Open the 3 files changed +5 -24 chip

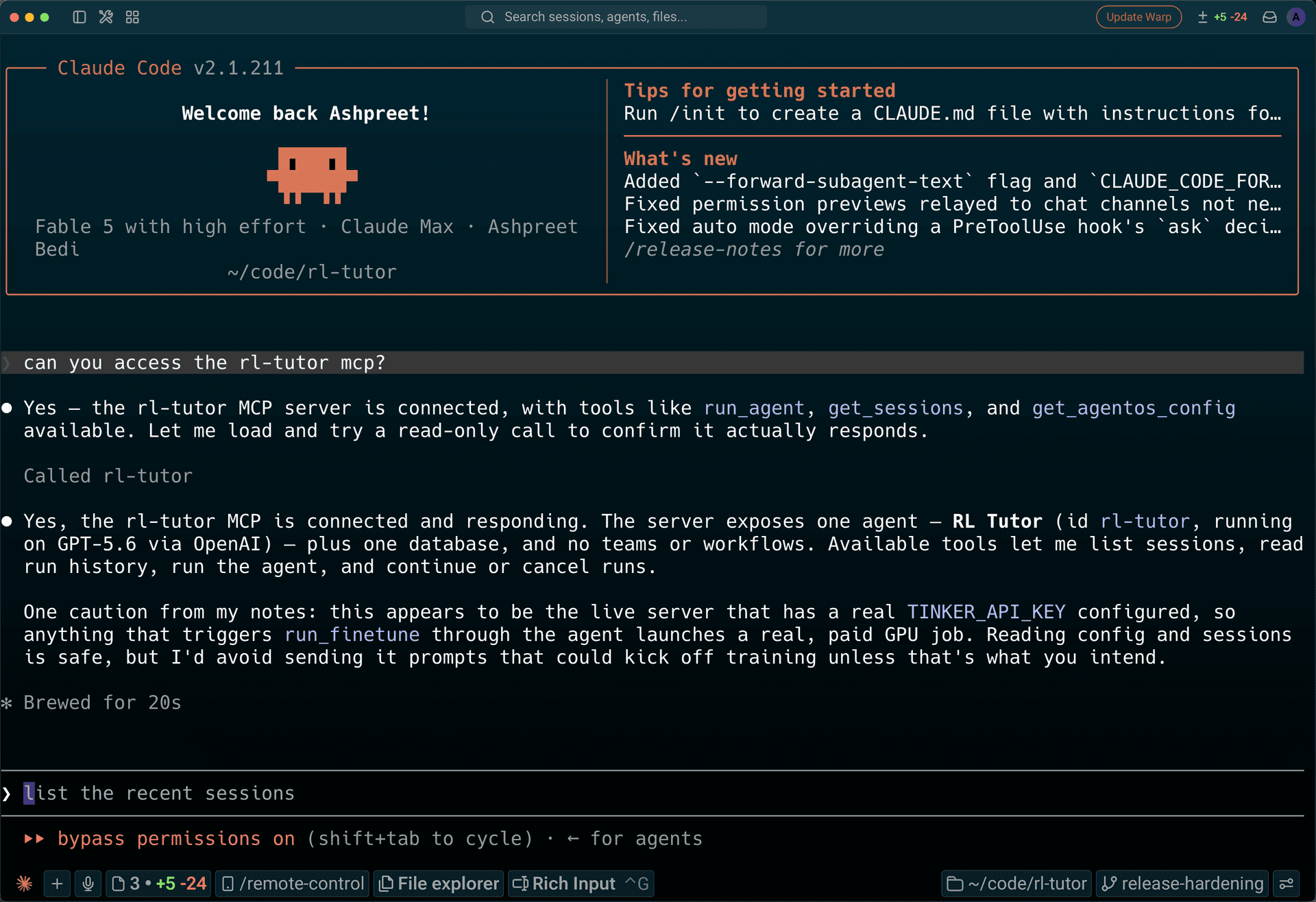[159, 883]
